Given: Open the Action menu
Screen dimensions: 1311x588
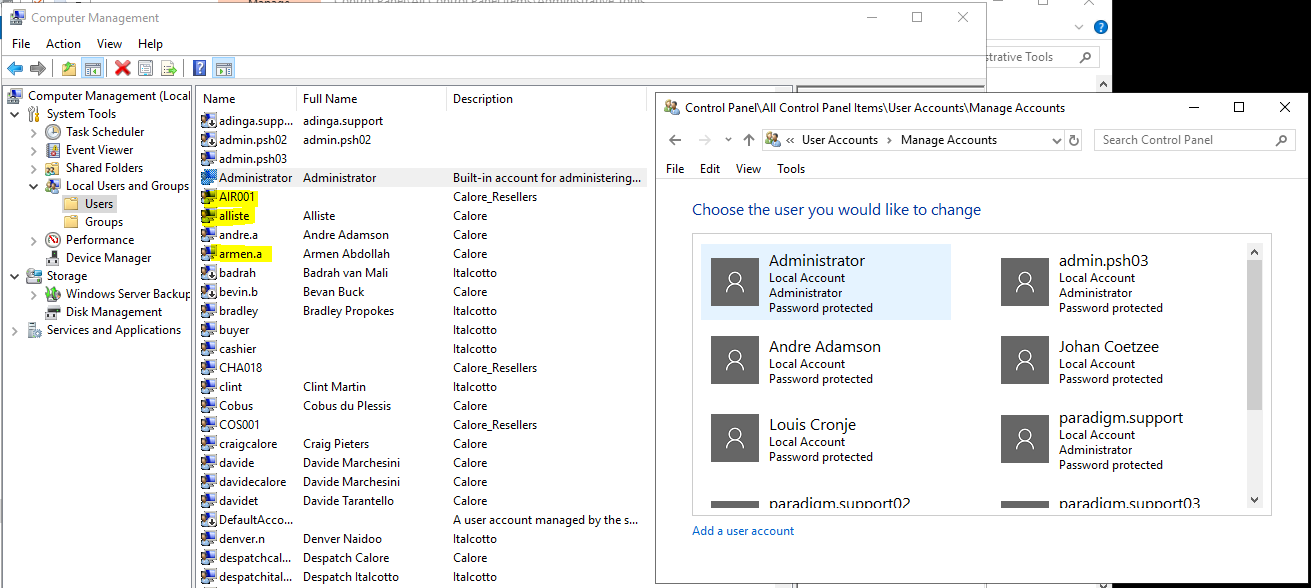Looking at the screenshot, I should click(x=63, y=44).
